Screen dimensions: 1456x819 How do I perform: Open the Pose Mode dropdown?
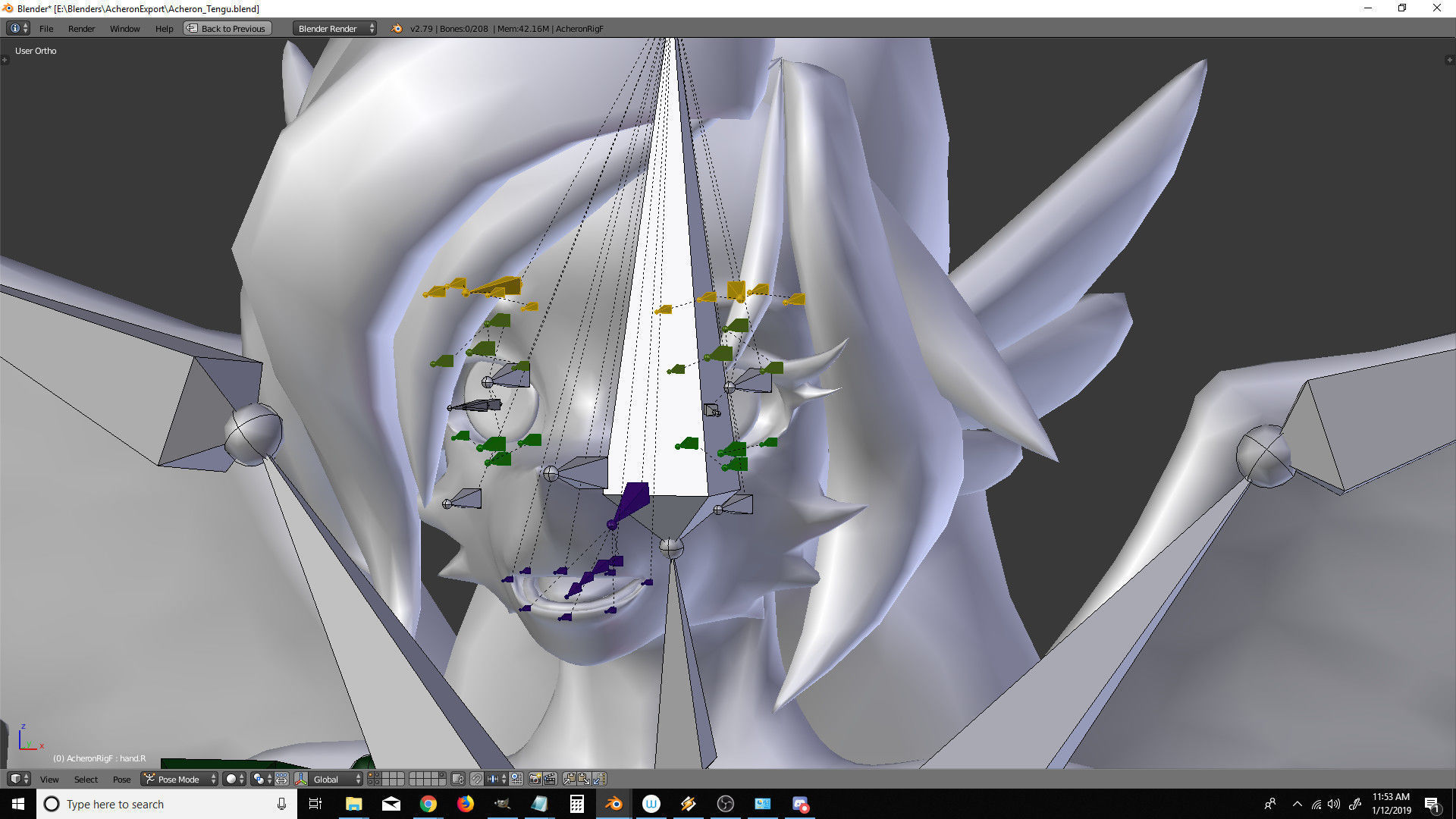pos(180,779)
